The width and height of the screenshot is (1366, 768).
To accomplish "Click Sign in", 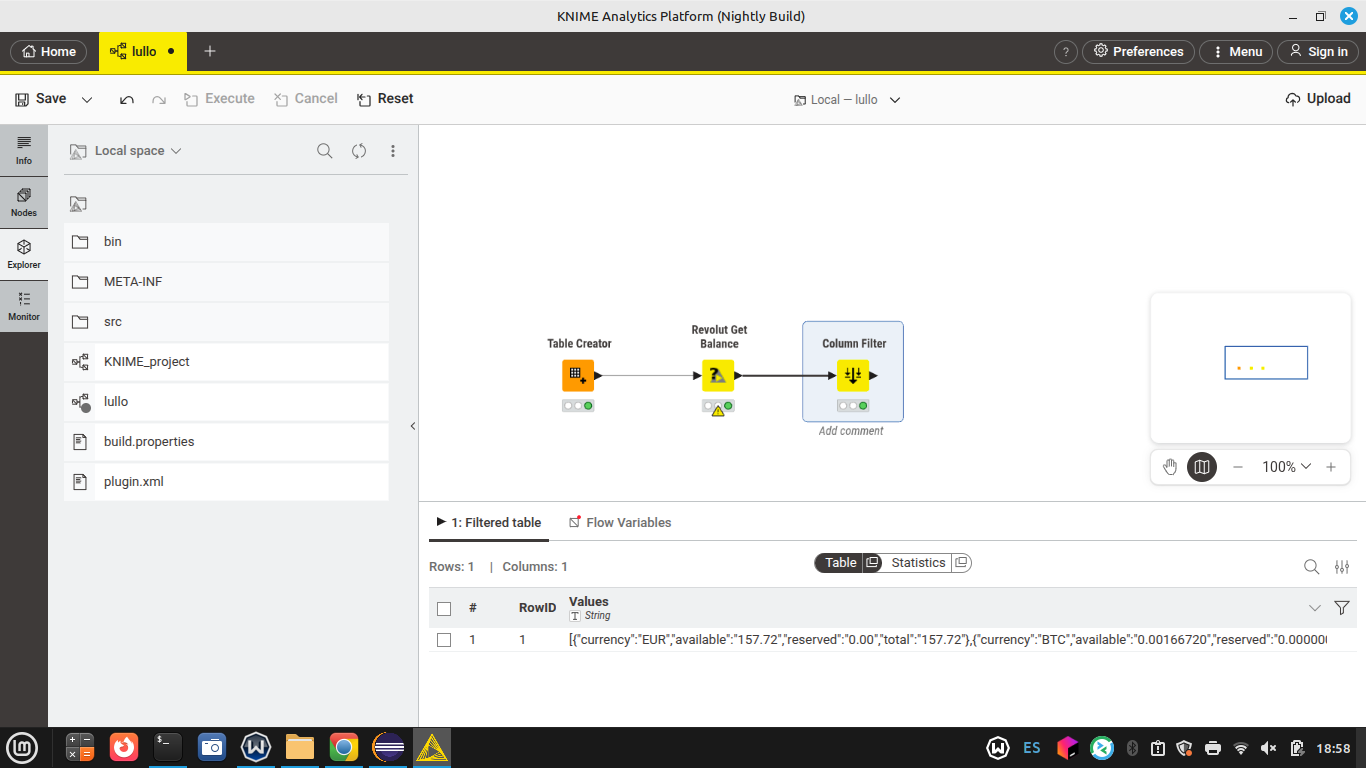I will (1318, 51).
